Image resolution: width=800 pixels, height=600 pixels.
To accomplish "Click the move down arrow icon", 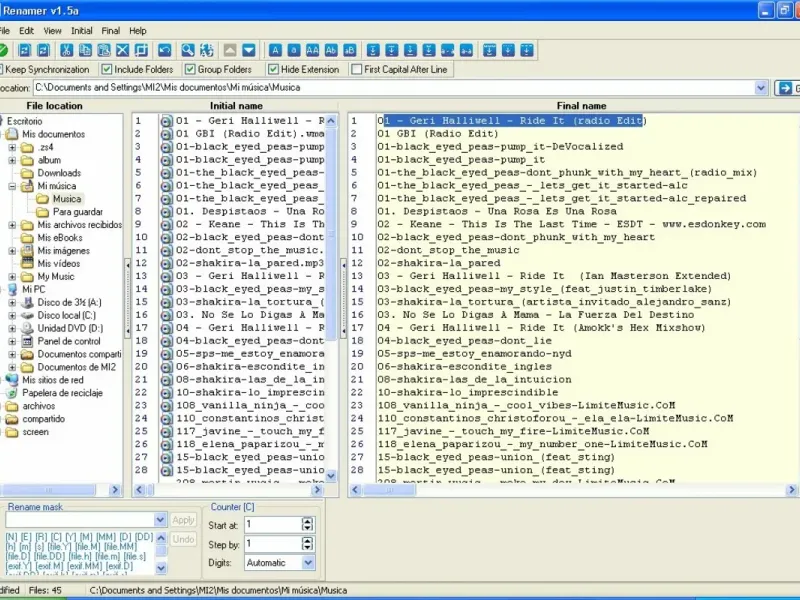I will [248, 50].
